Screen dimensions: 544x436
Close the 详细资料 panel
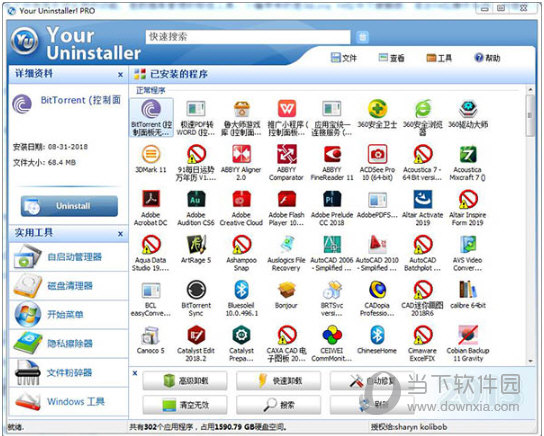coord(120,75)
